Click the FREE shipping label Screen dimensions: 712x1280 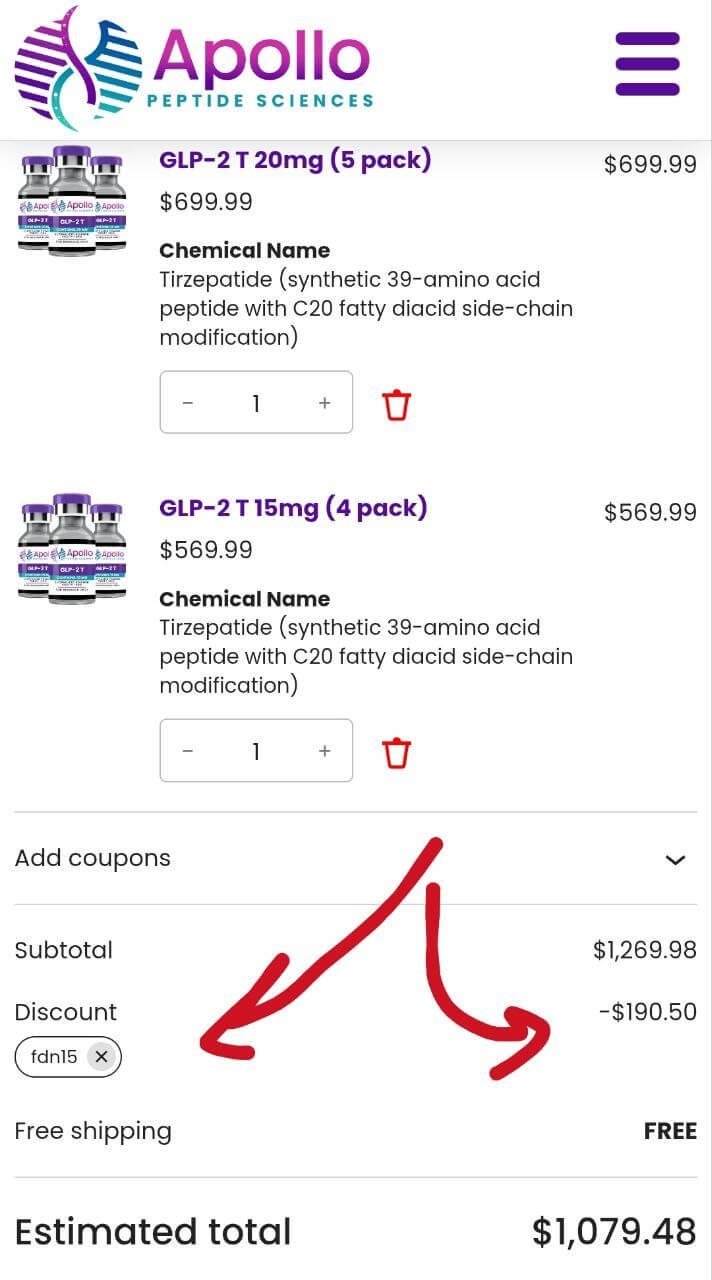(x=669, y=1131)
